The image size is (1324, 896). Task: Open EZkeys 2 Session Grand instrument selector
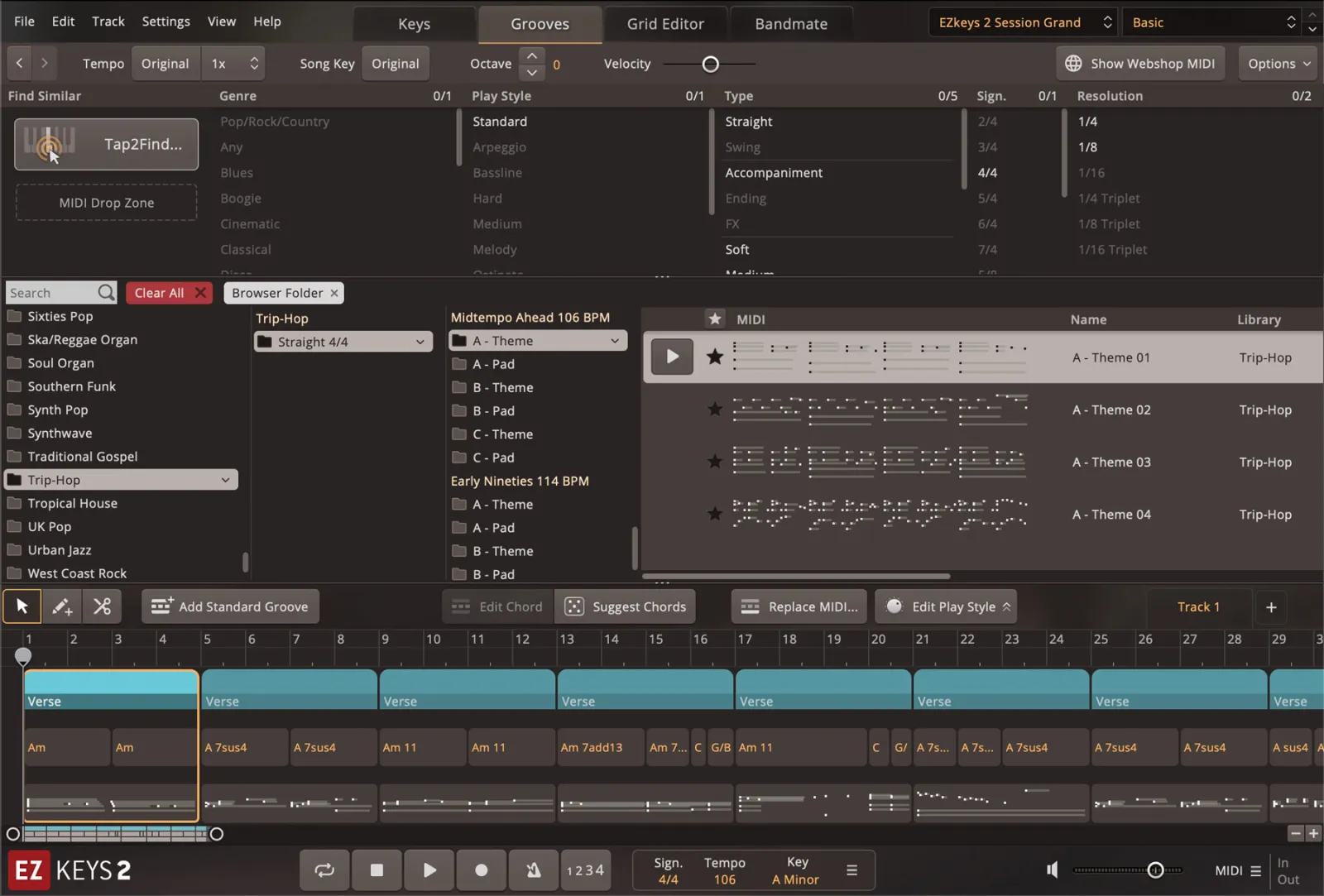1024,22
